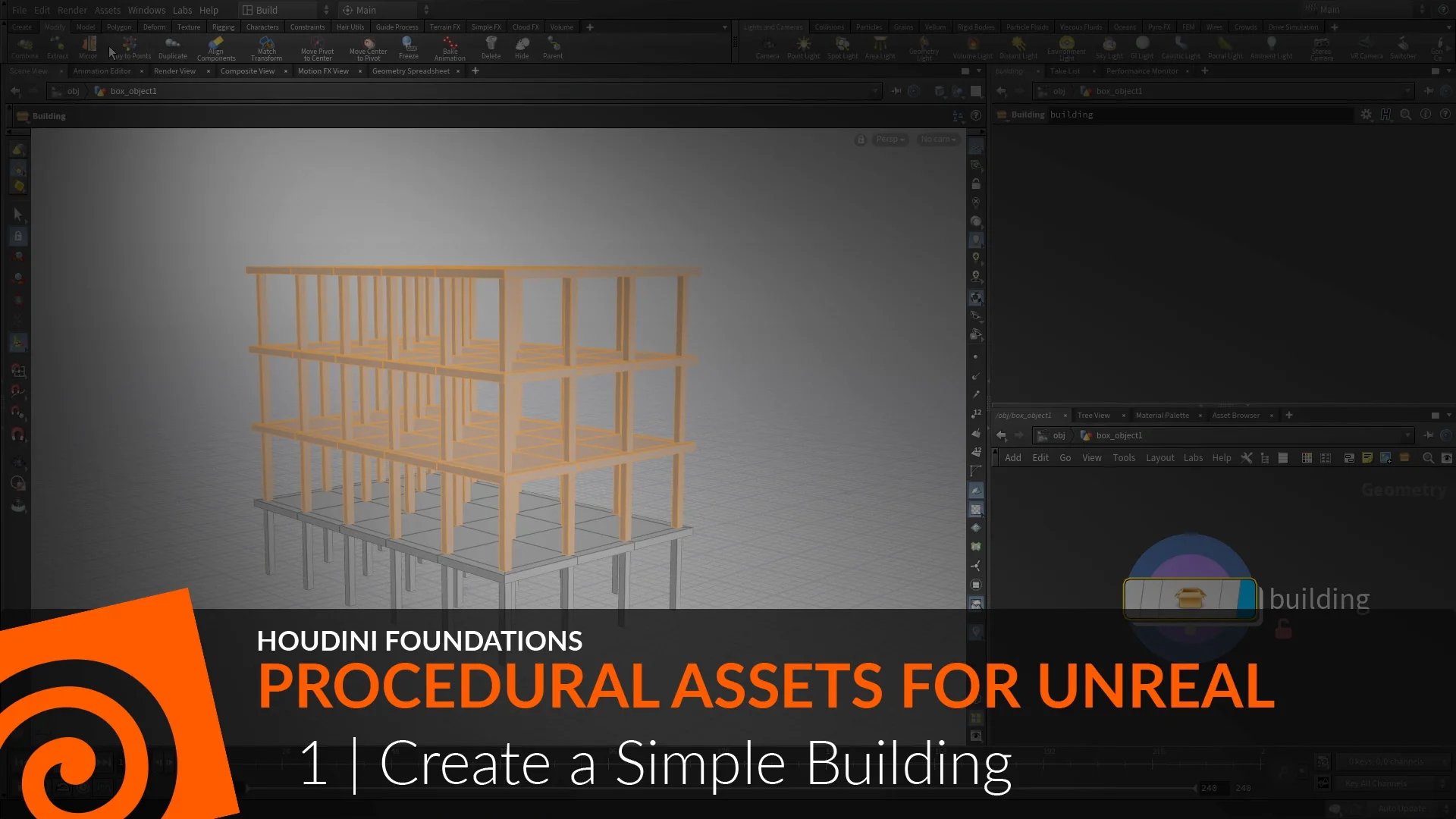Switch to the Tree View tab
Viewport: 1456px width, 819px height.
(x=1094, y=415)
